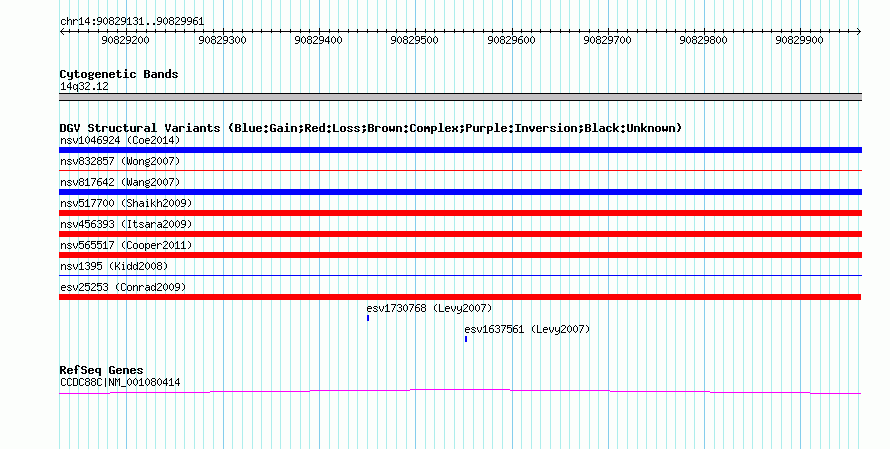Open variant nsv832857 (Wong2007) label
Screen dimensions: 890x449
[120, 161]
